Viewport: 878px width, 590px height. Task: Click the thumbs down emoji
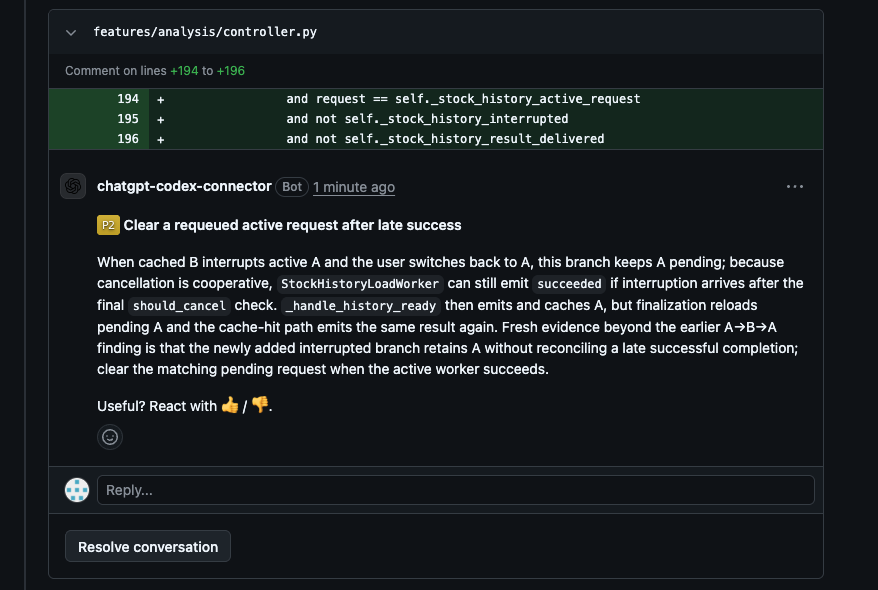pos(260,405)
